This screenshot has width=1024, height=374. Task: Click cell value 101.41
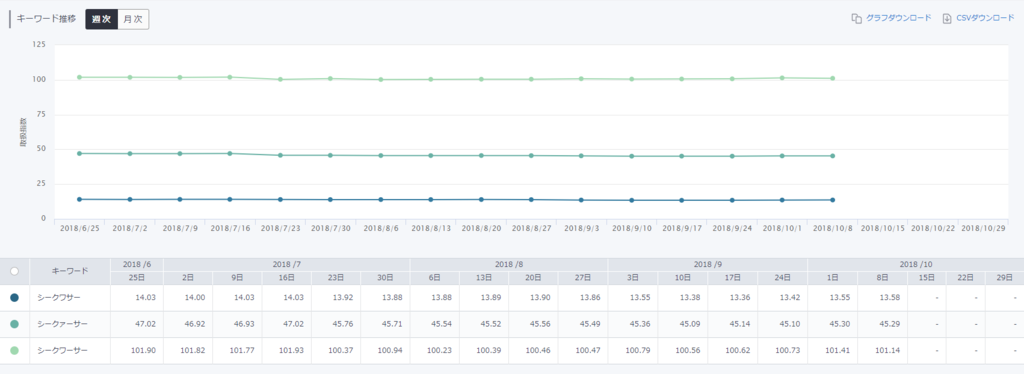pos(838,351)
